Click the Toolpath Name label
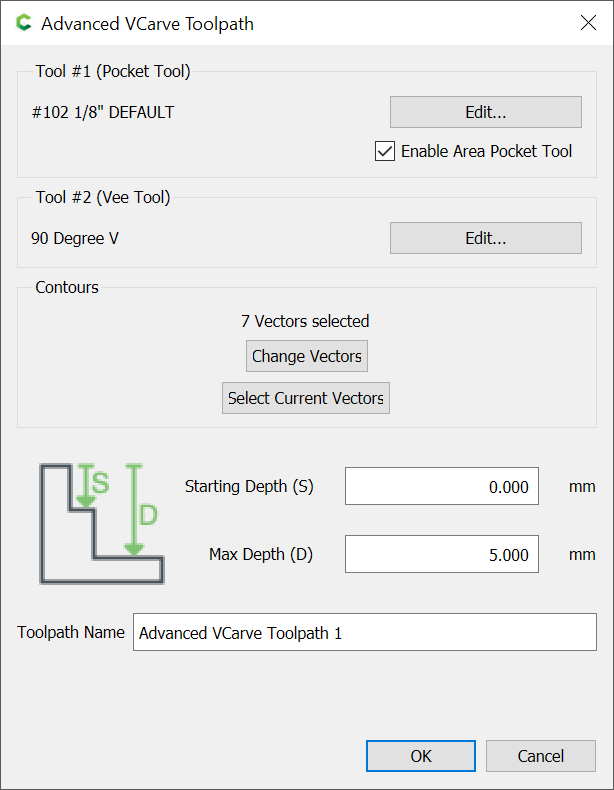614x790 pixels. pos(71,632)
